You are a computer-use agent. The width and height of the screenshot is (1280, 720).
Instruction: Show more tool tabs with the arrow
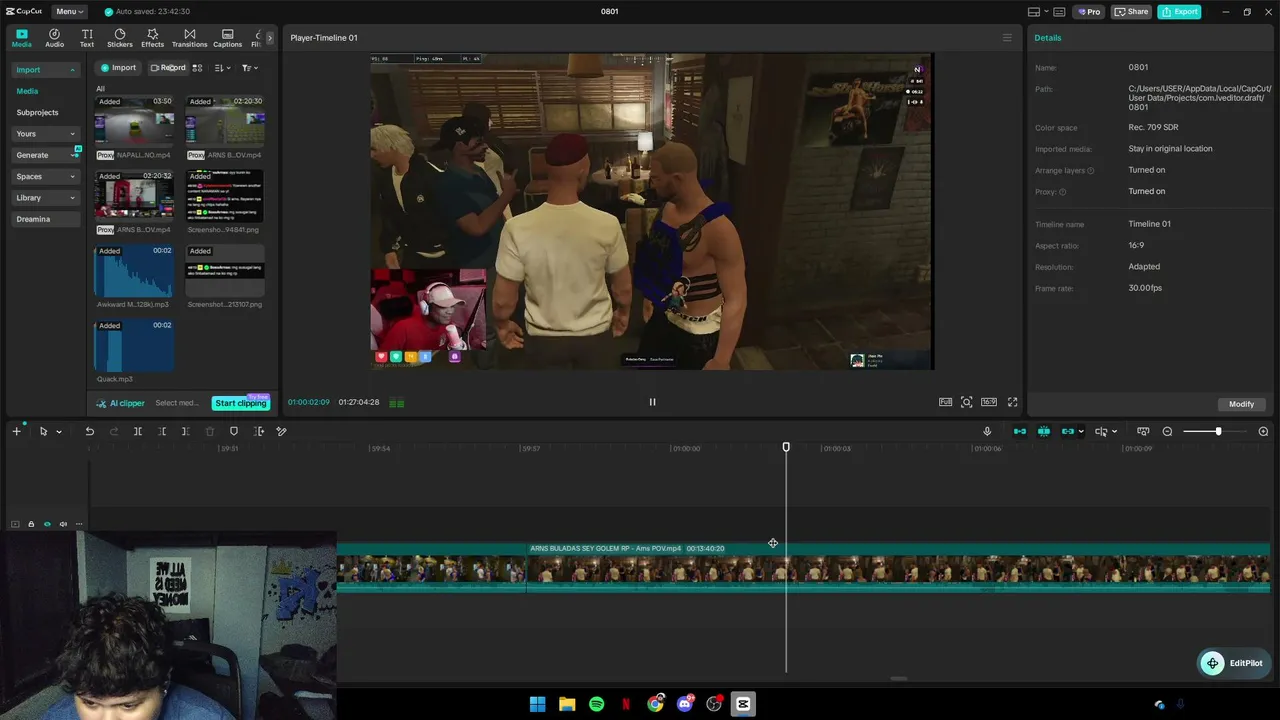269,38
